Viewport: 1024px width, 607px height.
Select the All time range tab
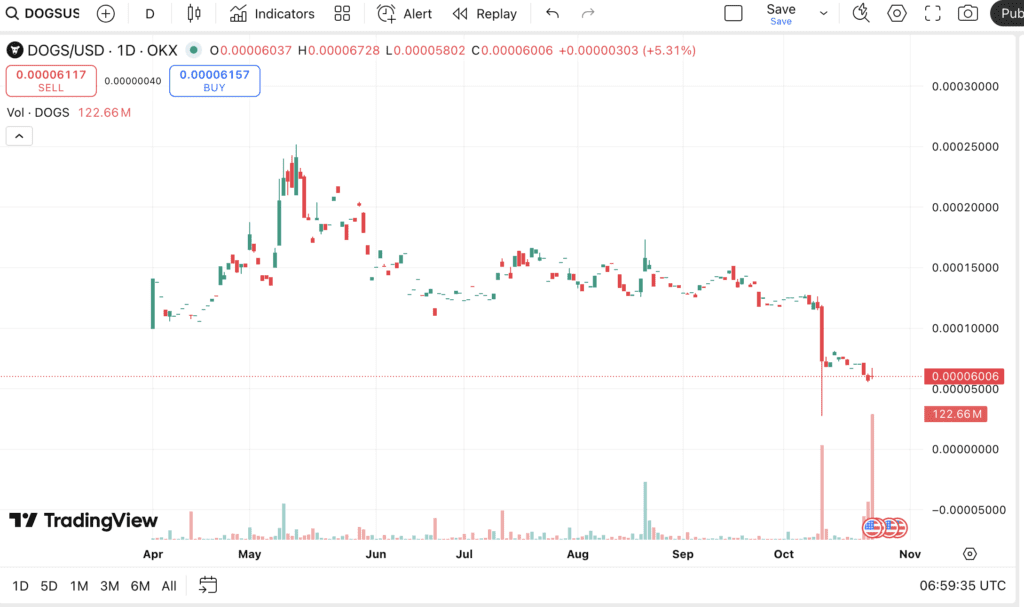pos(169,586)
